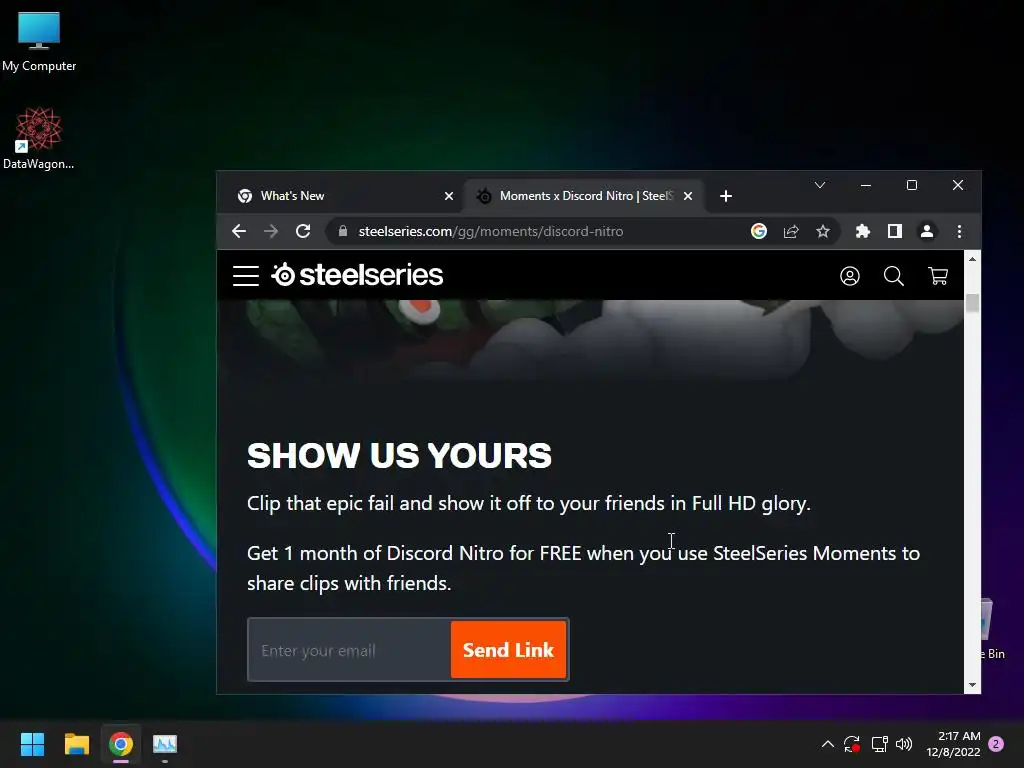Open the Chrome three-dot menu

point(959,231)
